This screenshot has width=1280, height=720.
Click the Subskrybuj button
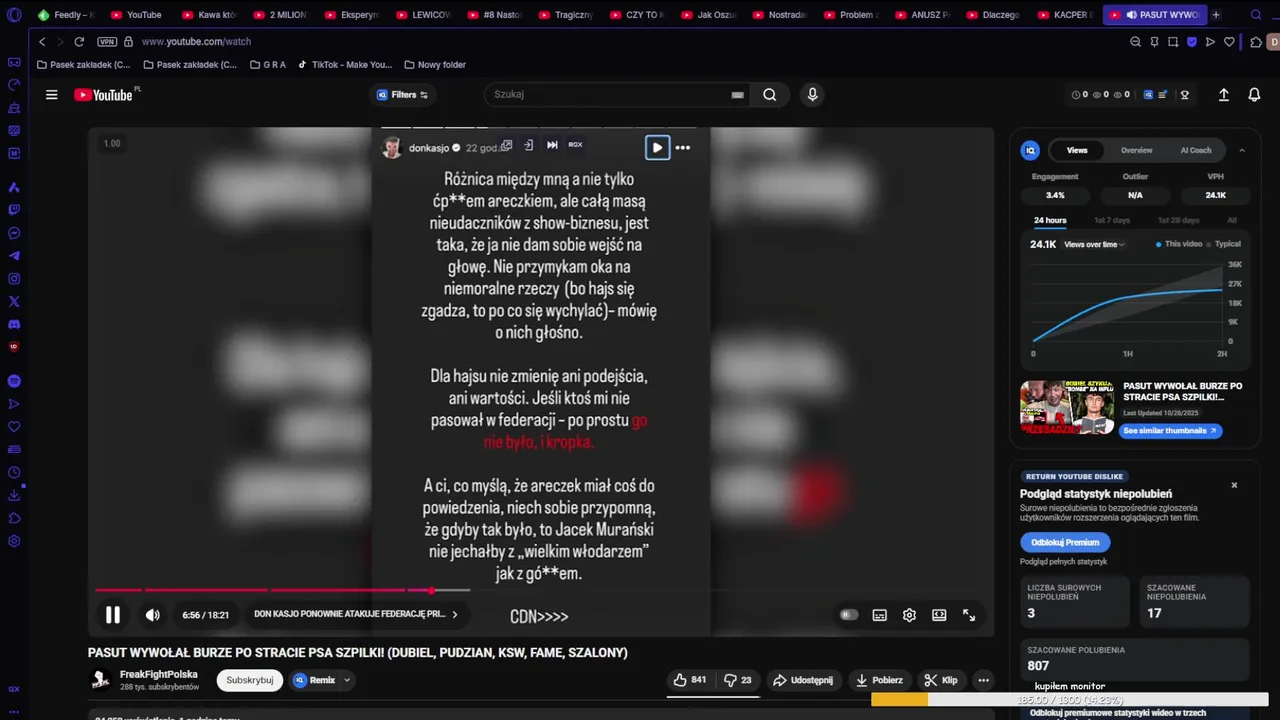250,680
